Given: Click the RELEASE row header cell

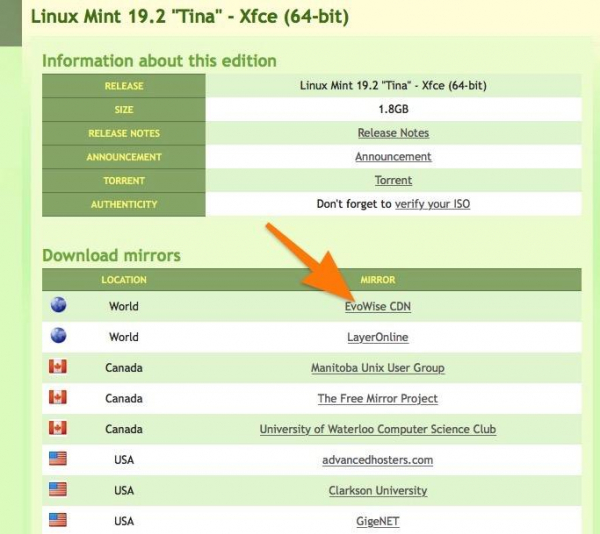Looking at the screenshot, I should tap(124, 86).
